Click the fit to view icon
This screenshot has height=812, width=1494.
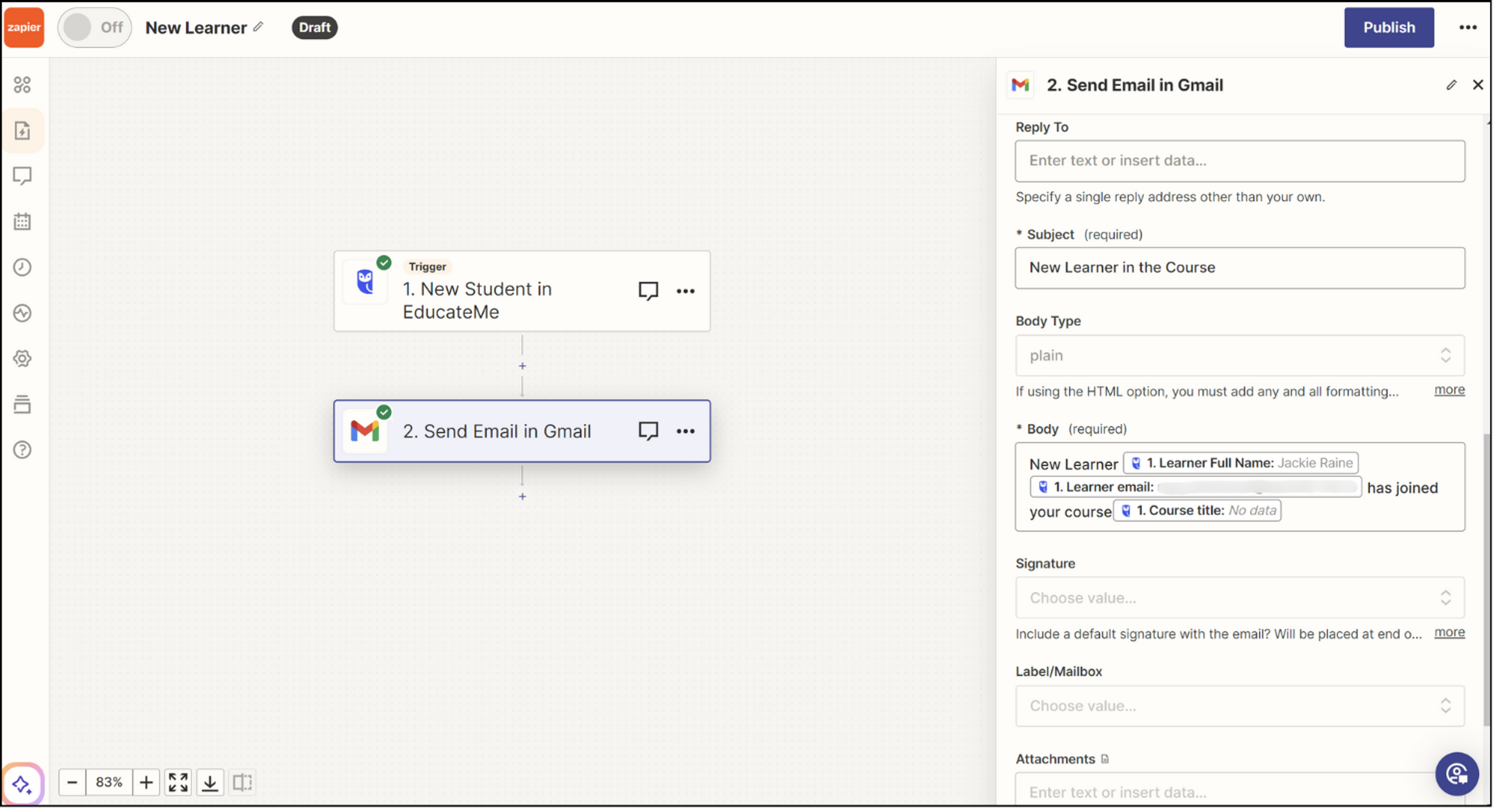point(178,782)
